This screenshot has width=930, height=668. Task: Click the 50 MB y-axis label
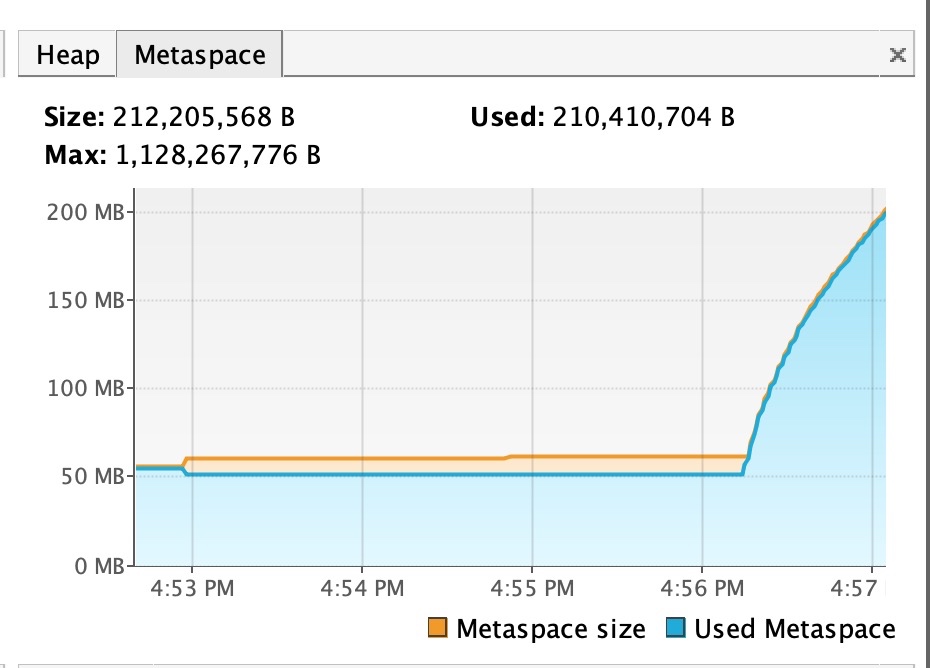89,476
